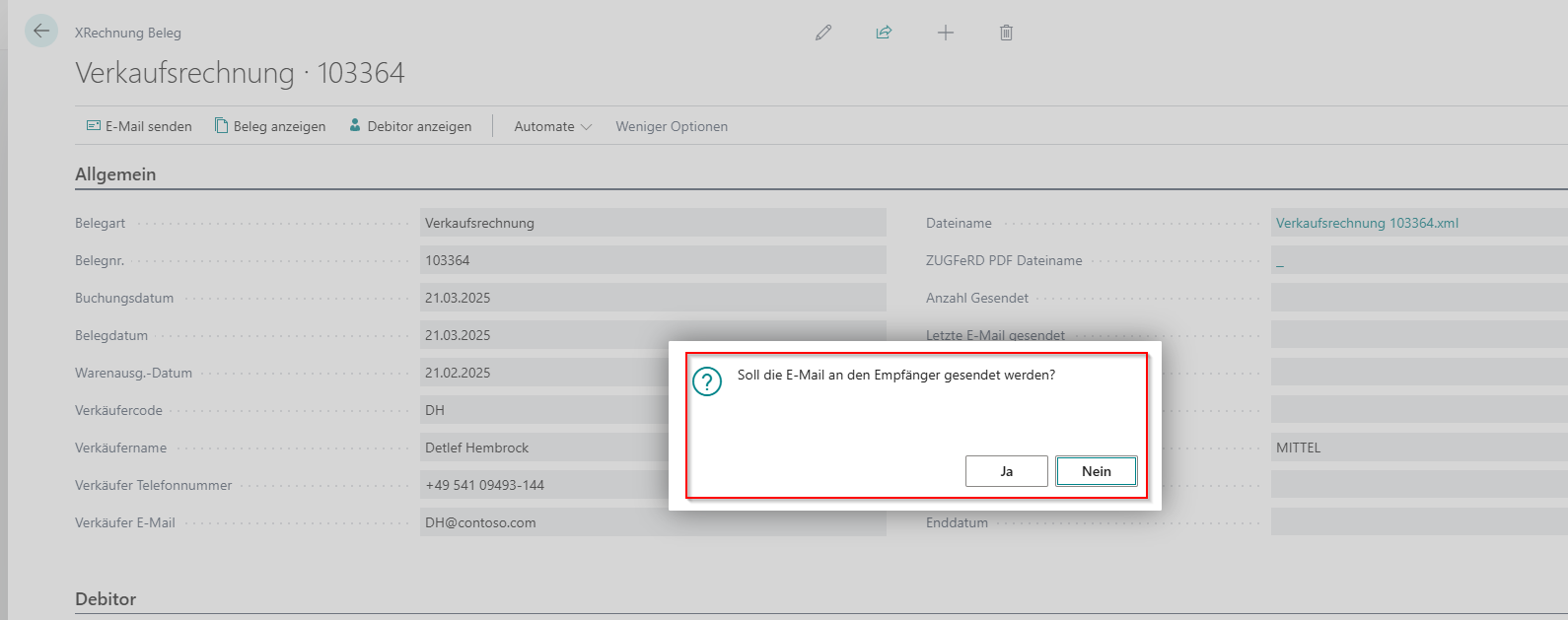
Task: Open Beleg anzeigen action
Action: pyautogui.click(x=270, y=126)
